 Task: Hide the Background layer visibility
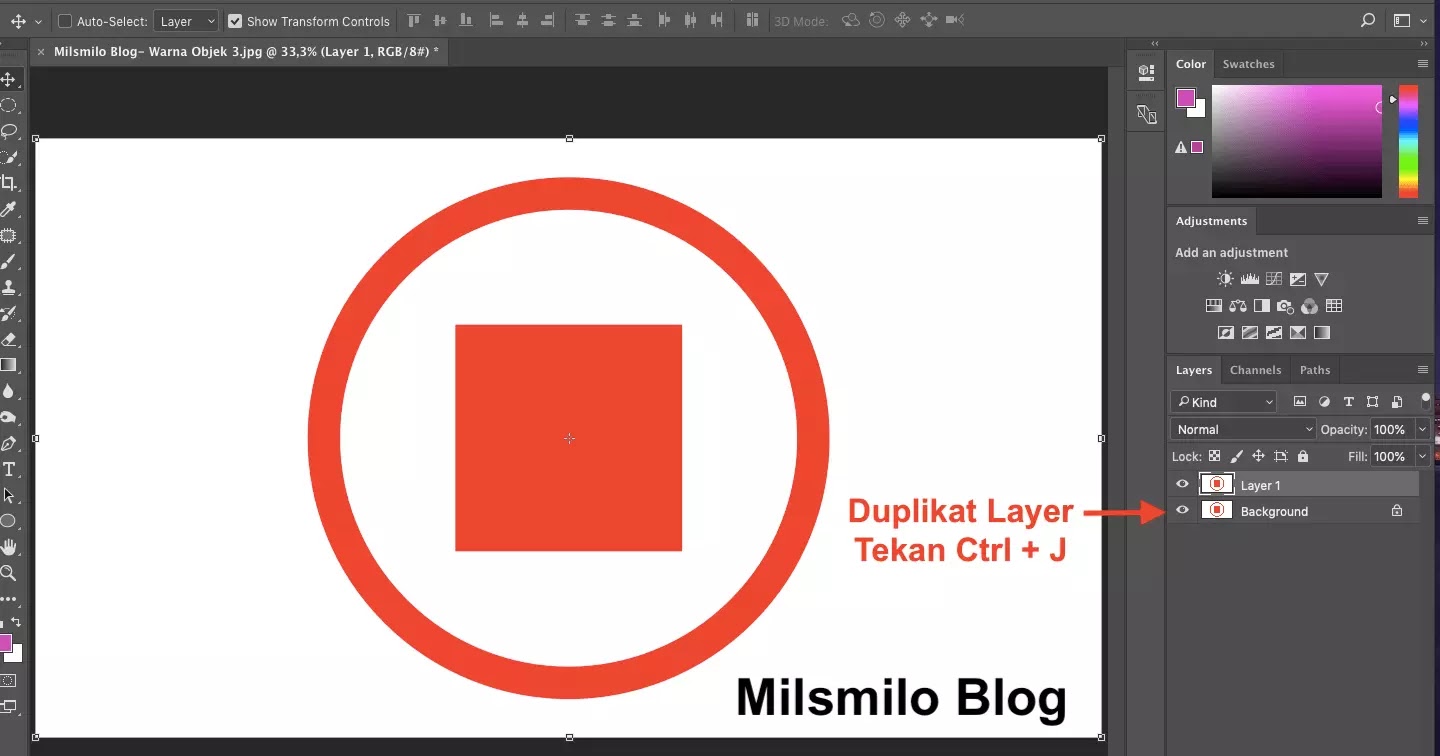click(1183, 511)
